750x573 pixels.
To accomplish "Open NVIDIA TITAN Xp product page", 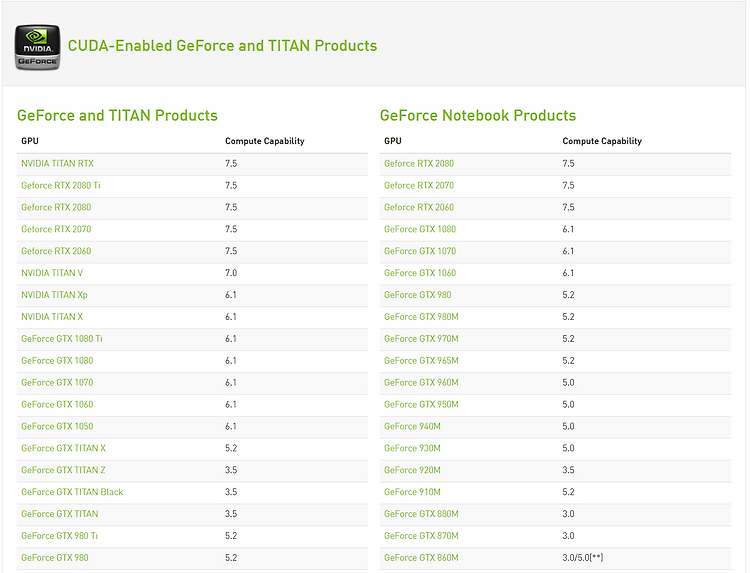I will pyautogui.click(x=54, y=295).
